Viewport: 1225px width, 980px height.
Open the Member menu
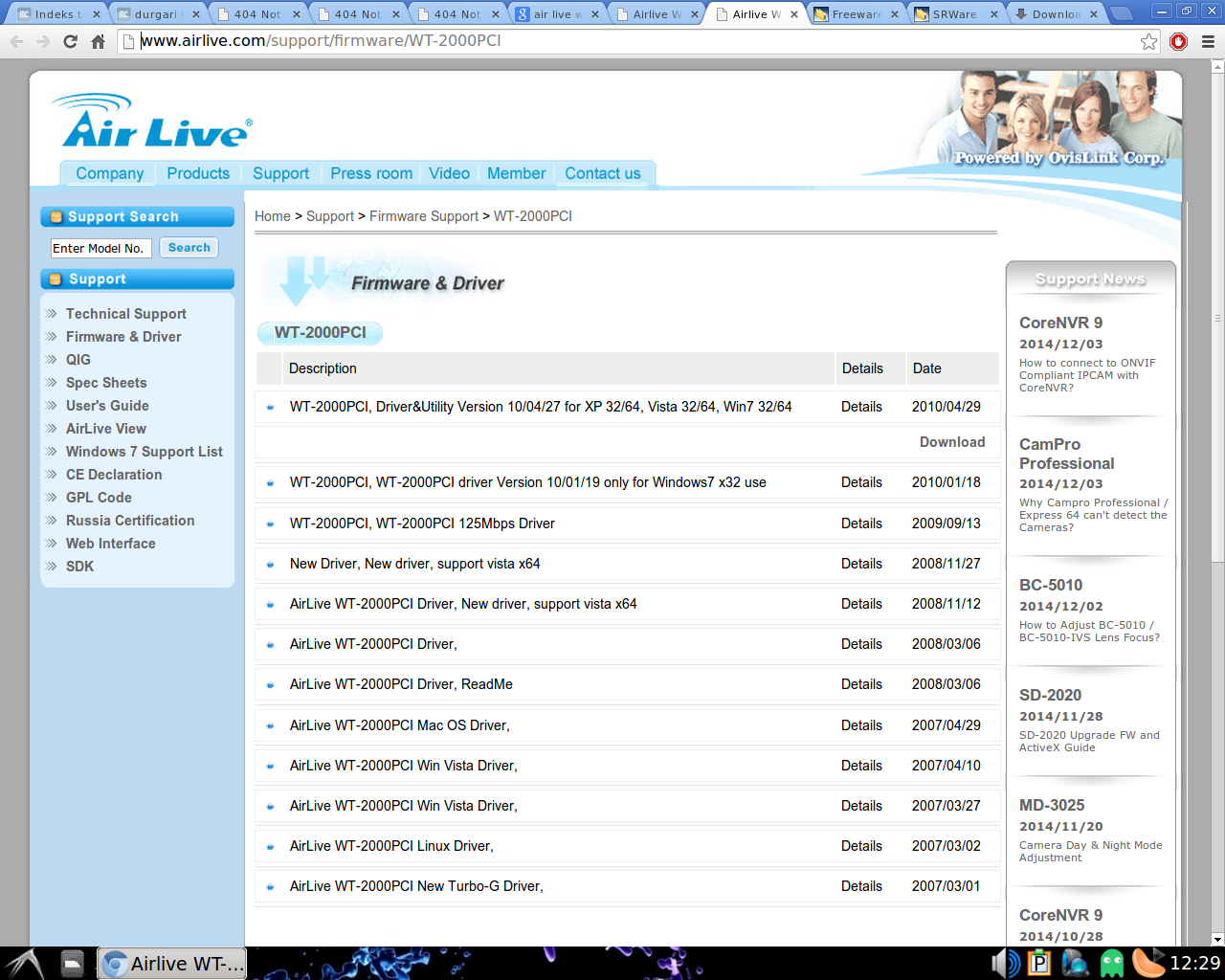click(516, 173)
